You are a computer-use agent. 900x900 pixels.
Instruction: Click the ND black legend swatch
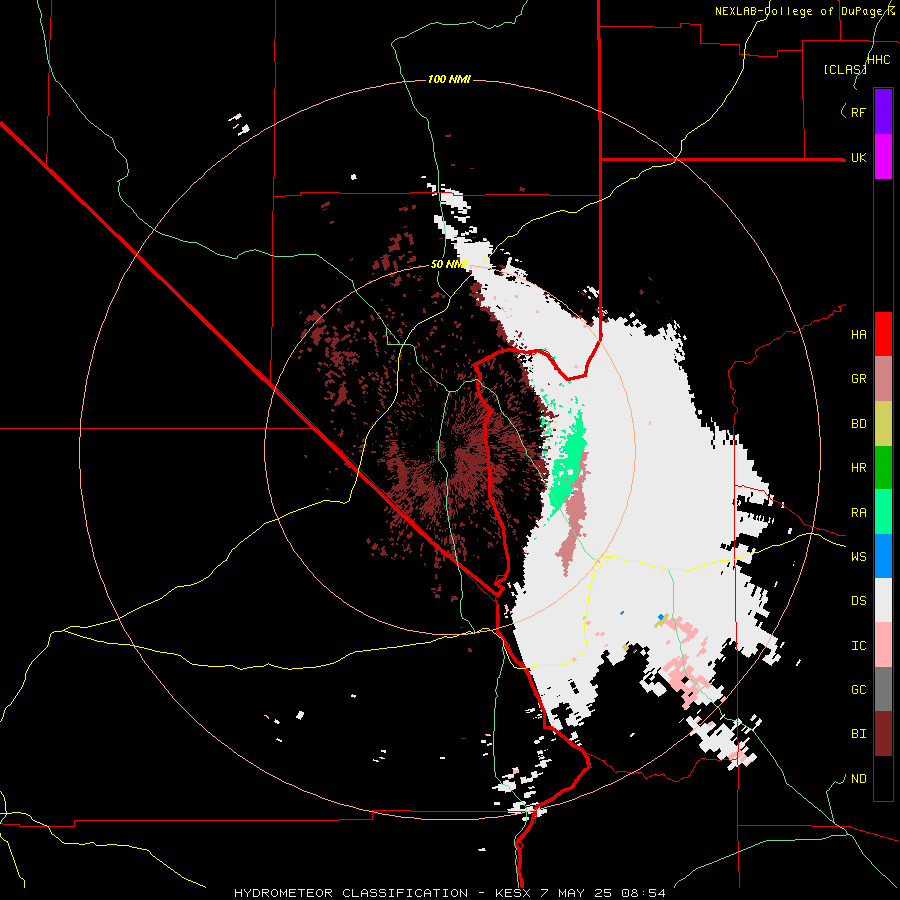883,778
